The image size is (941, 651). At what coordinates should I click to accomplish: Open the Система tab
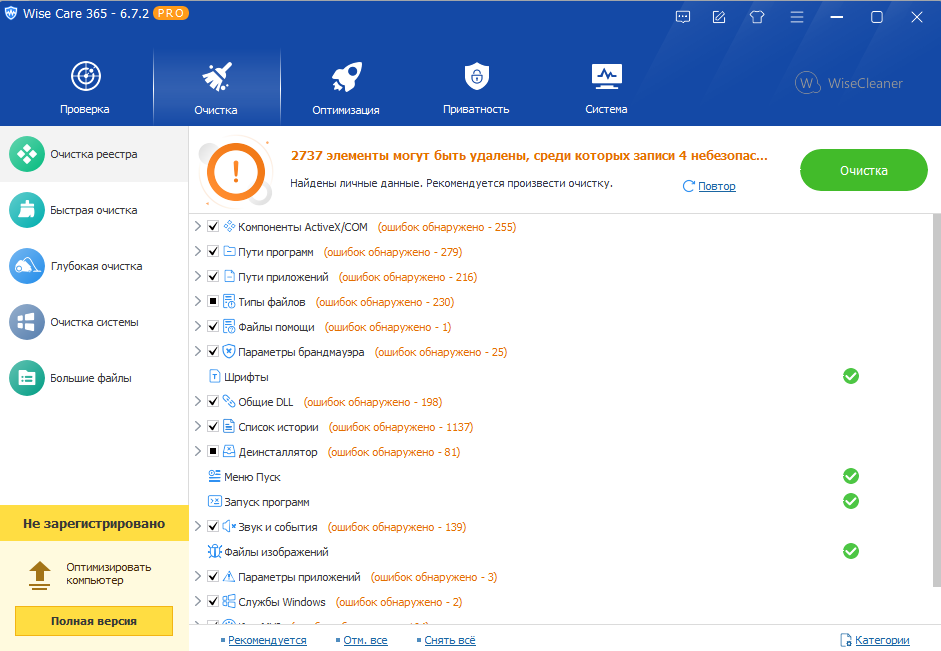click(606, 88)
